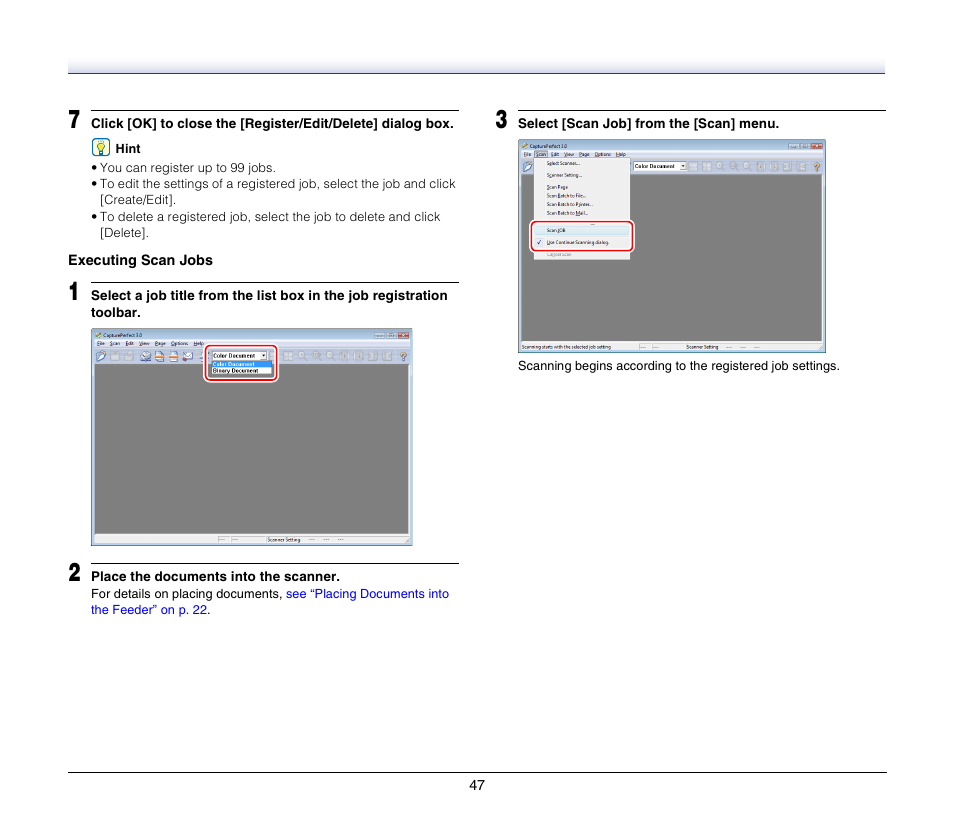Click the scan batch to file icon in step 1
The width and height of the screenshot is (954, 818).
159,356
